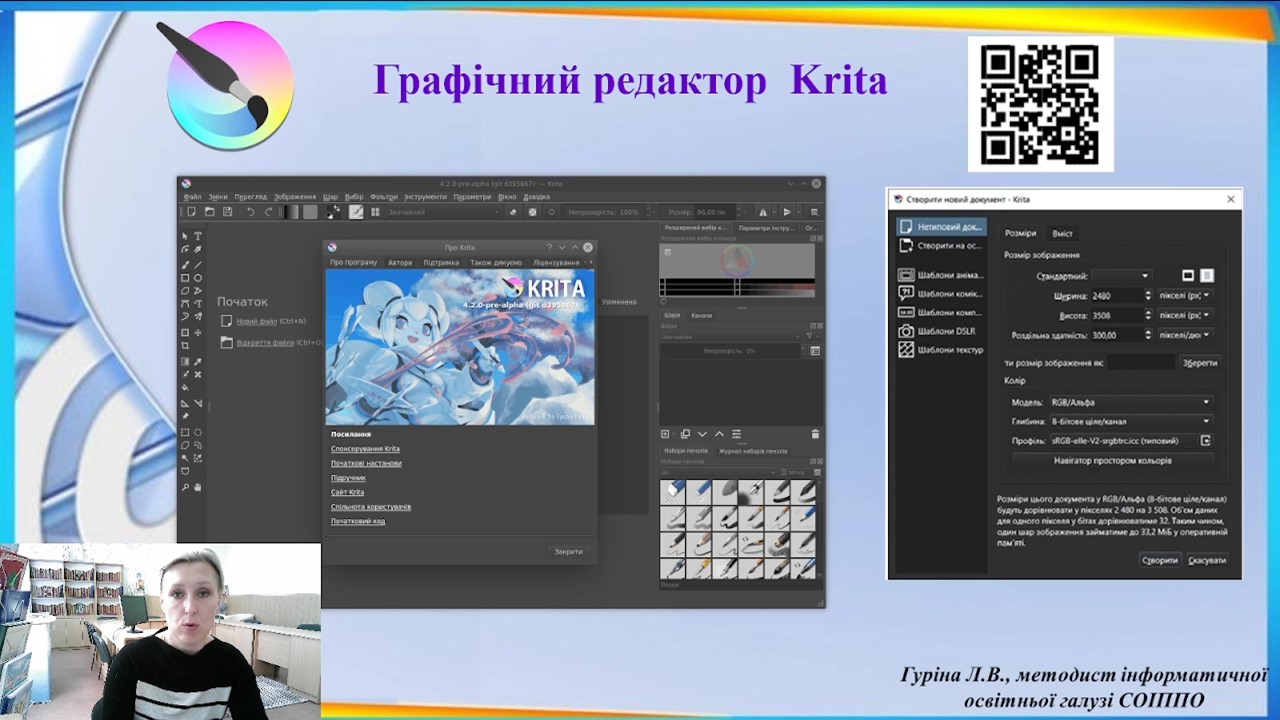Click Навігатор простором кольорів button

point(1112,460)
